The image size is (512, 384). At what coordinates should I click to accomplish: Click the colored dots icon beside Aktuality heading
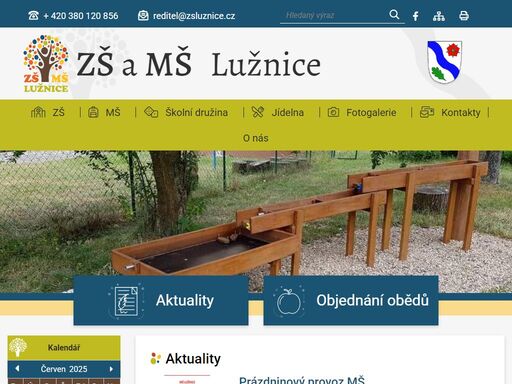point(155,359)
